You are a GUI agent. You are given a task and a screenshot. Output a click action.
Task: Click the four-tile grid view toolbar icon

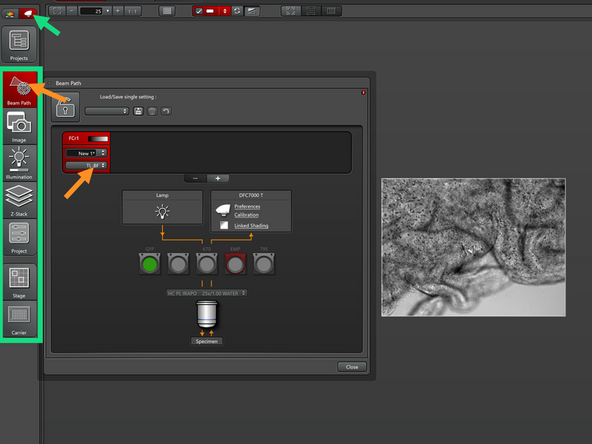click(291, 11)
